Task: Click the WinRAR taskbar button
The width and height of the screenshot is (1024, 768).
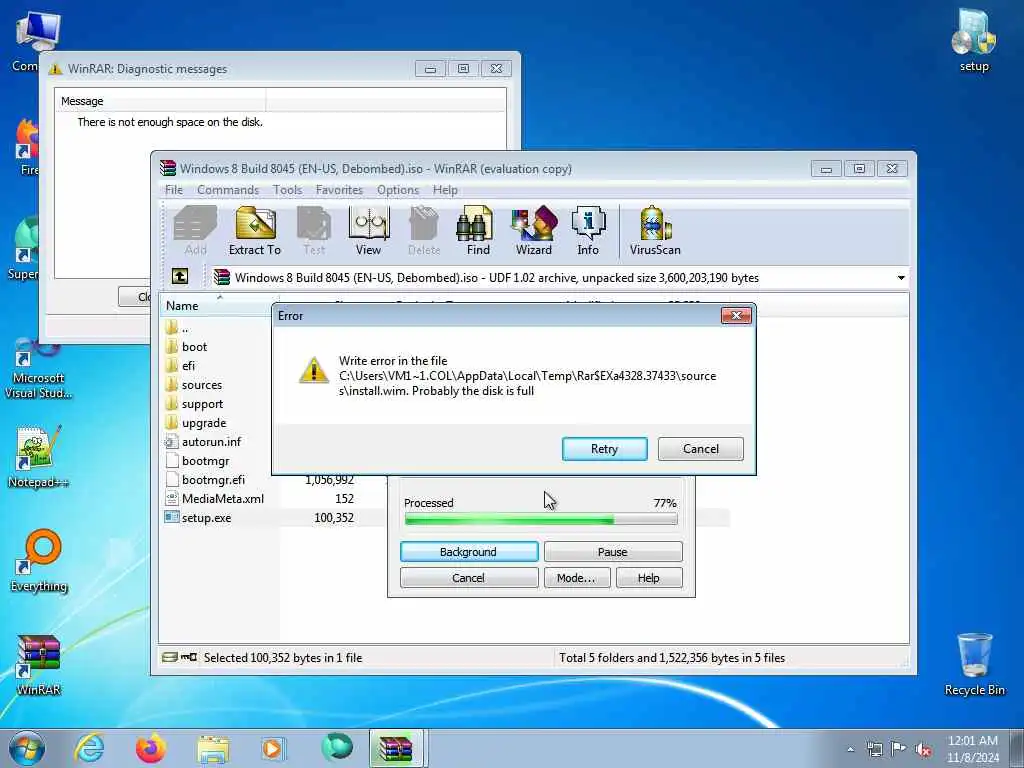Action: click(x=396, y=748)
